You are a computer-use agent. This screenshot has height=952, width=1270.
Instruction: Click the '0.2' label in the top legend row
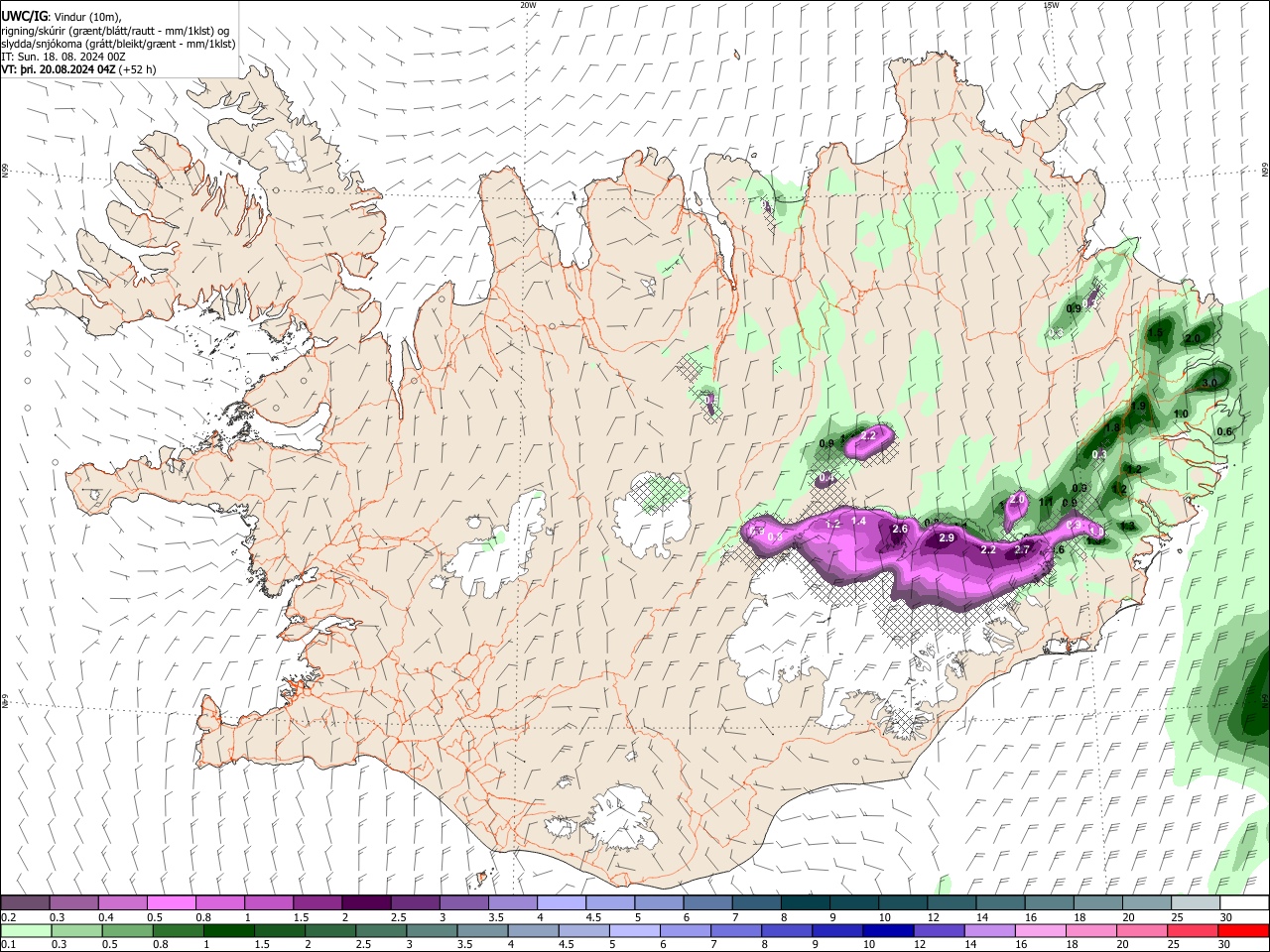pos(9,917)
